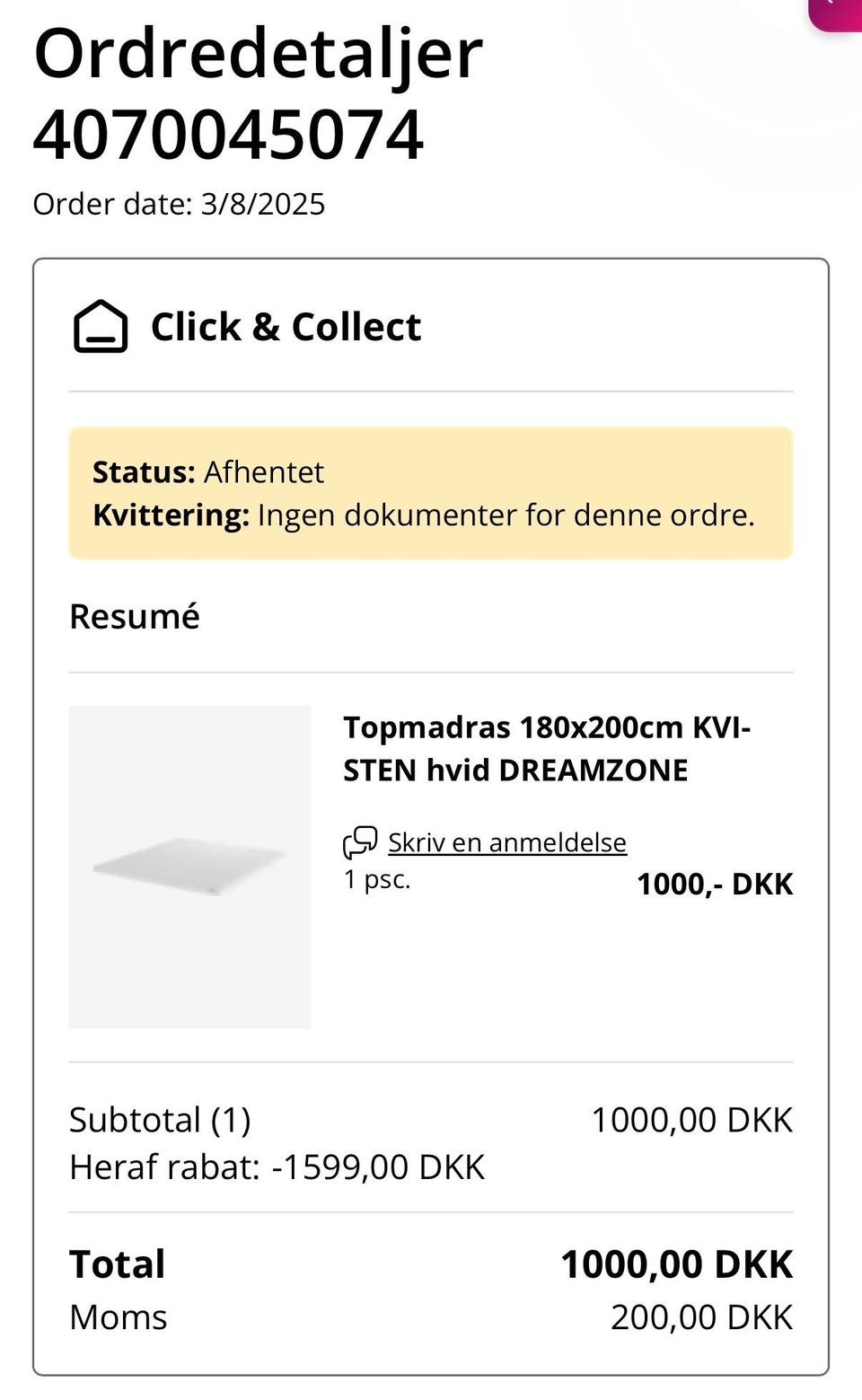Click the bold total amount 1000,00 DKK
862x1400 pixels.
point(676,1264)
